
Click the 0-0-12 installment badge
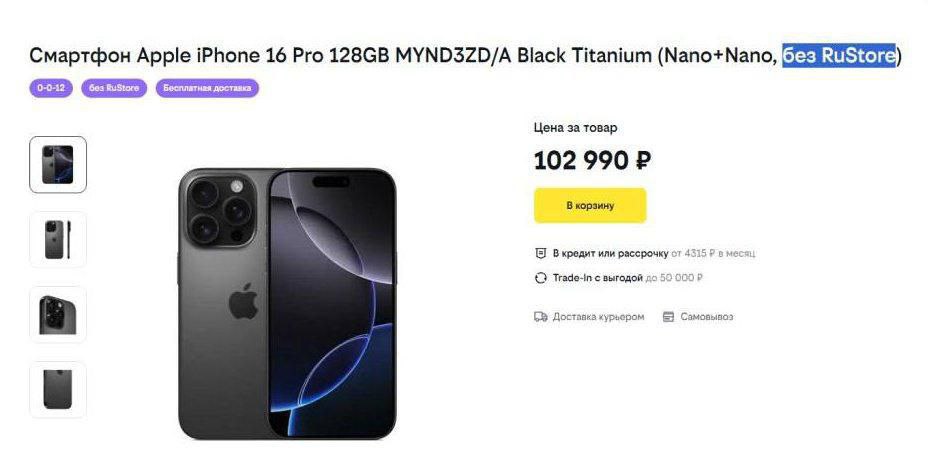(51, 88)
